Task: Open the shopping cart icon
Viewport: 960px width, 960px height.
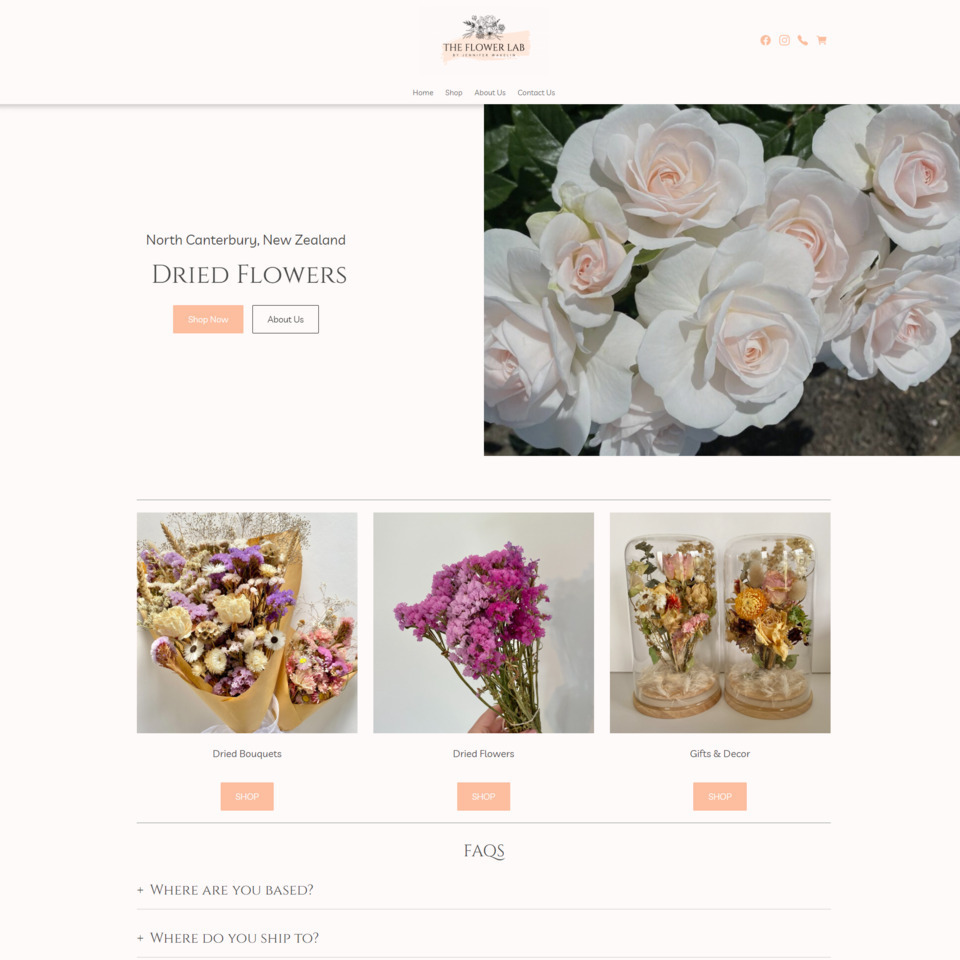Action: coord(822,40)
